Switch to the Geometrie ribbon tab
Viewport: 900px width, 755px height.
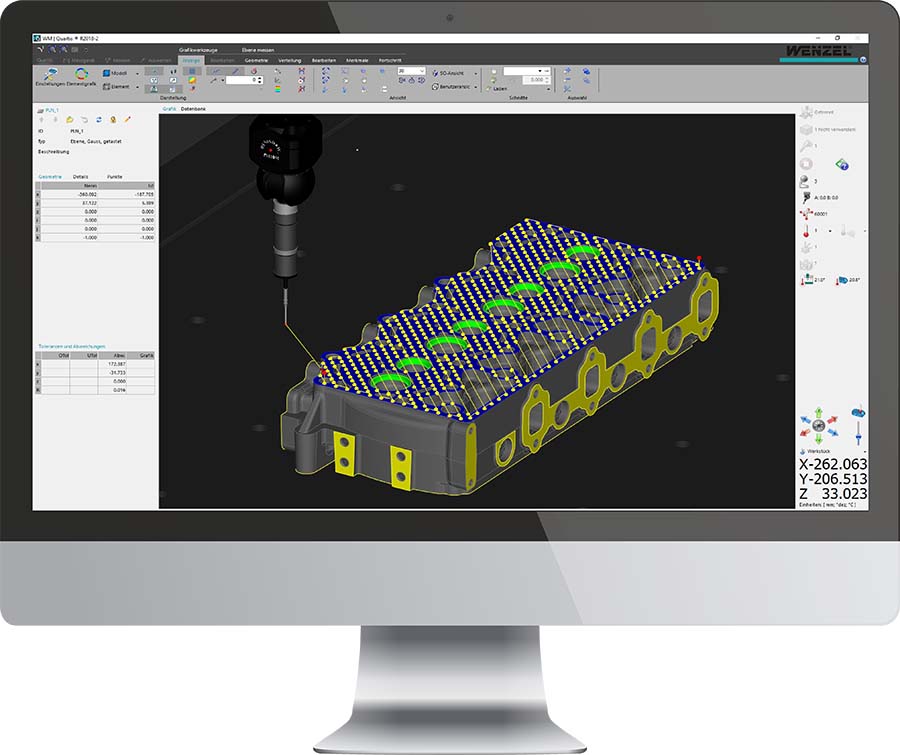click(256, 60)
